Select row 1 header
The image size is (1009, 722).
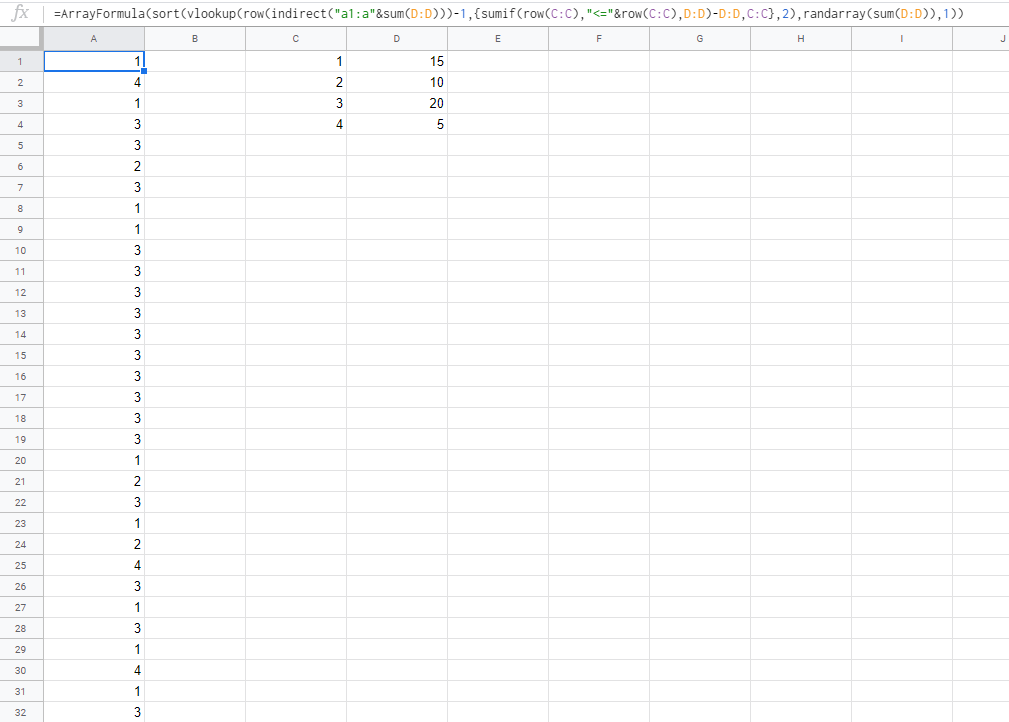(21, 61)
